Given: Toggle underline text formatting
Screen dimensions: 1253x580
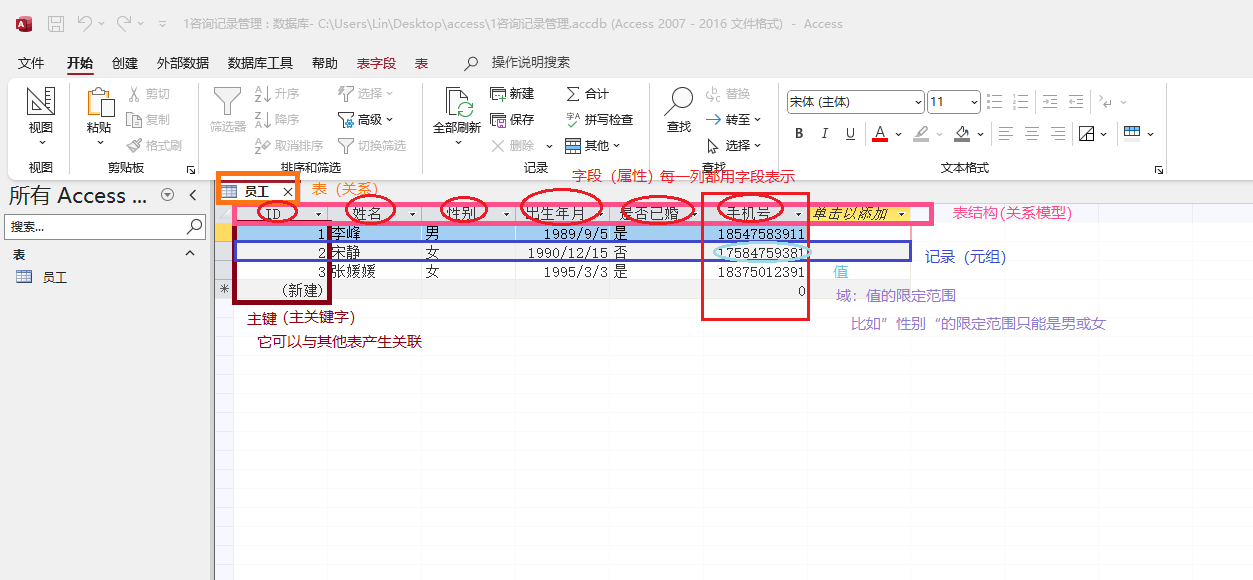Looking at the screenshot, I should (850, 134).
